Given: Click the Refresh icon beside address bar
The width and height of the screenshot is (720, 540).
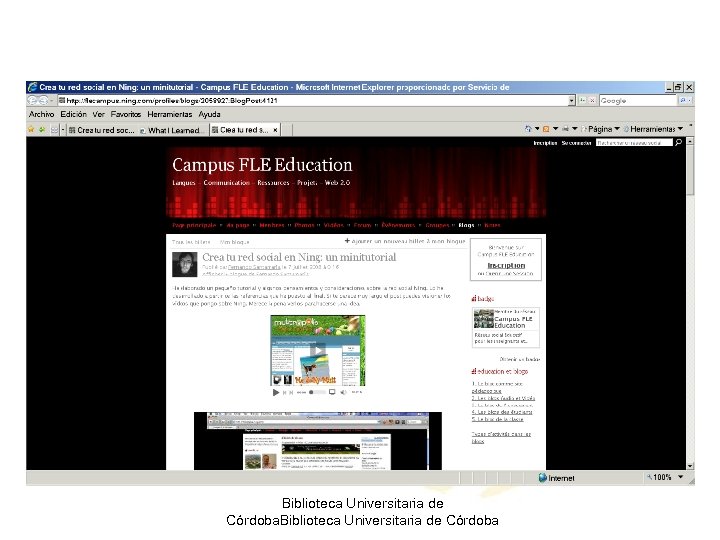Looking at the screenshot, I should [582, 100].
